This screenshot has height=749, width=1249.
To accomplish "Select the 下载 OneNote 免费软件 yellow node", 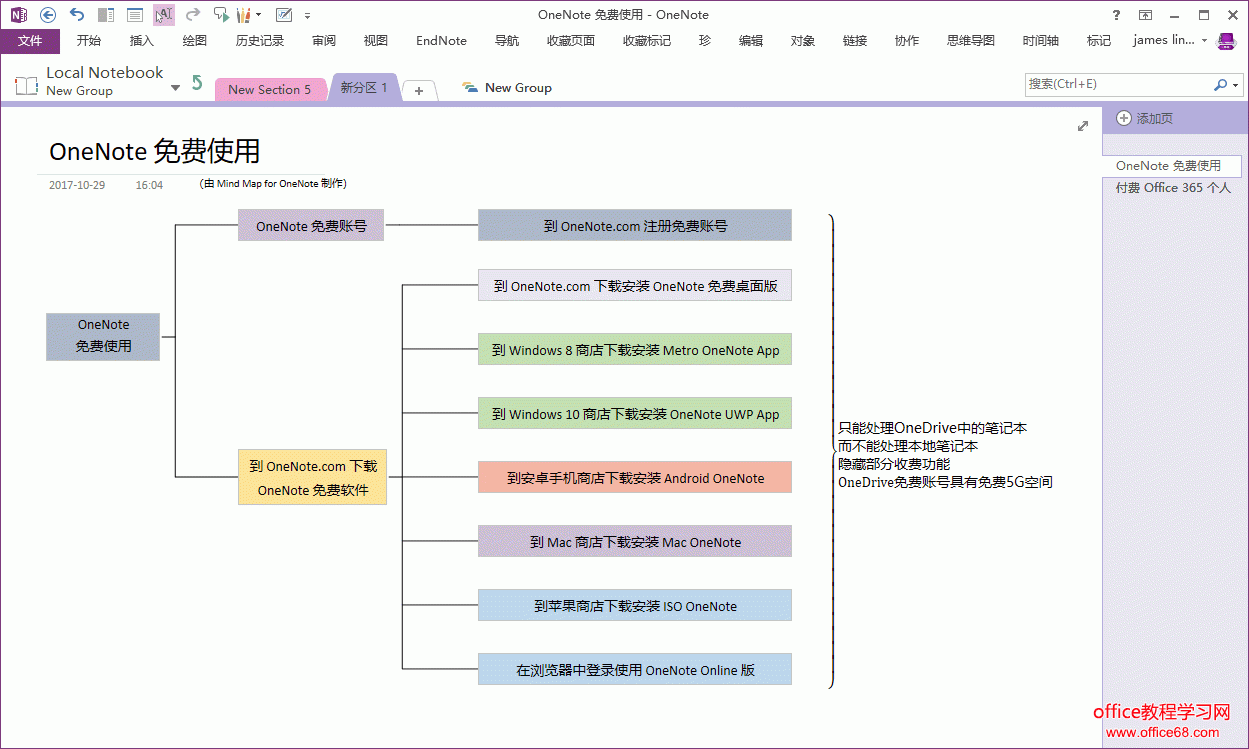I will [312, 477].
